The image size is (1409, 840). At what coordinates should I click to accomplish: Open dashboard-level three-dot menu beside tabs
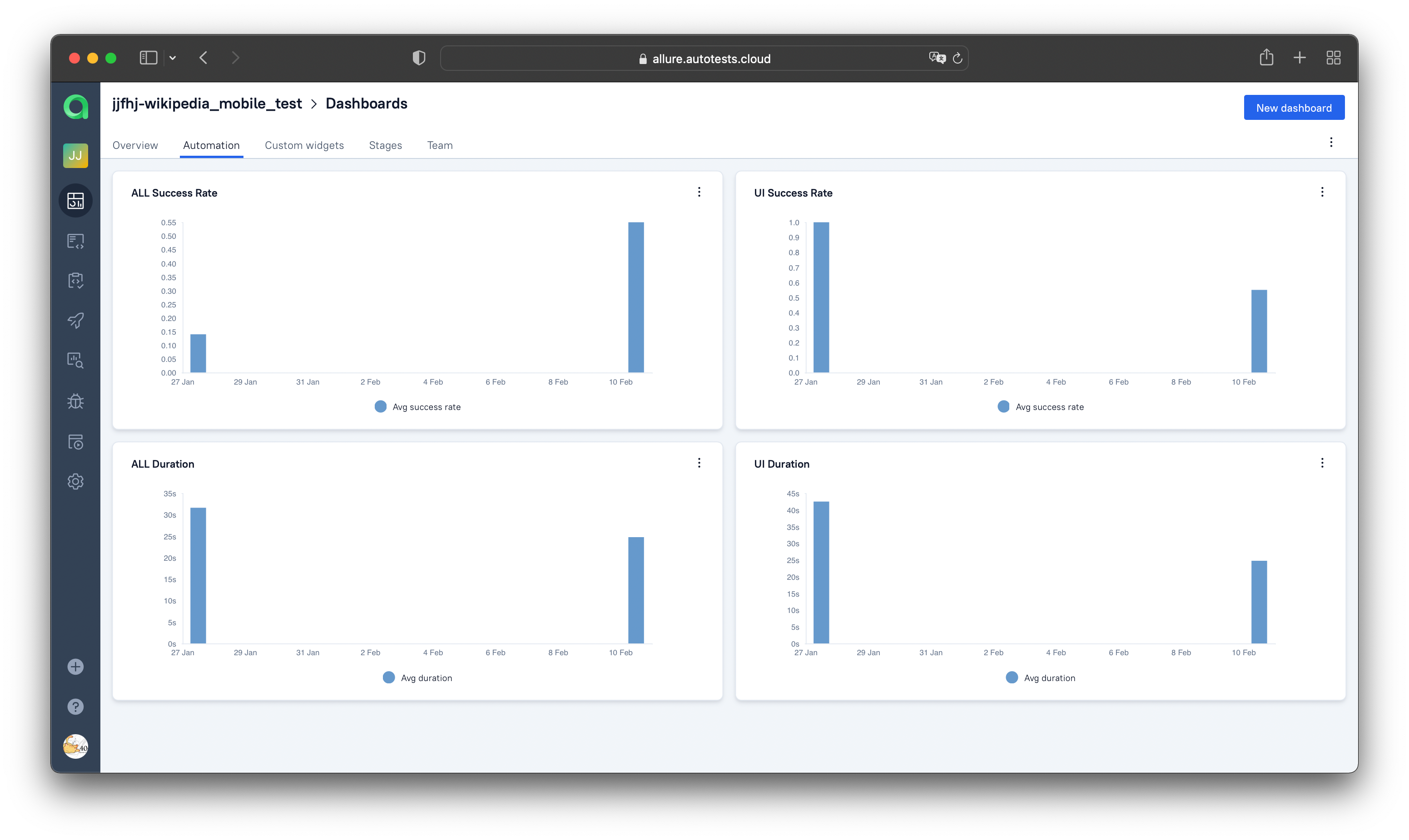(x=1331, y=142)
